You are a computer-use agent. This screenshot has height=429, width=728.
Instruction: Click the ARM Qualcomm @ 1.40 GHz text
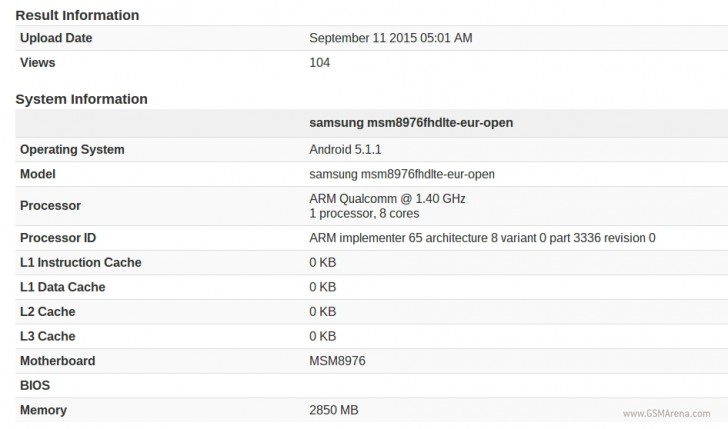tap(387, 198)
